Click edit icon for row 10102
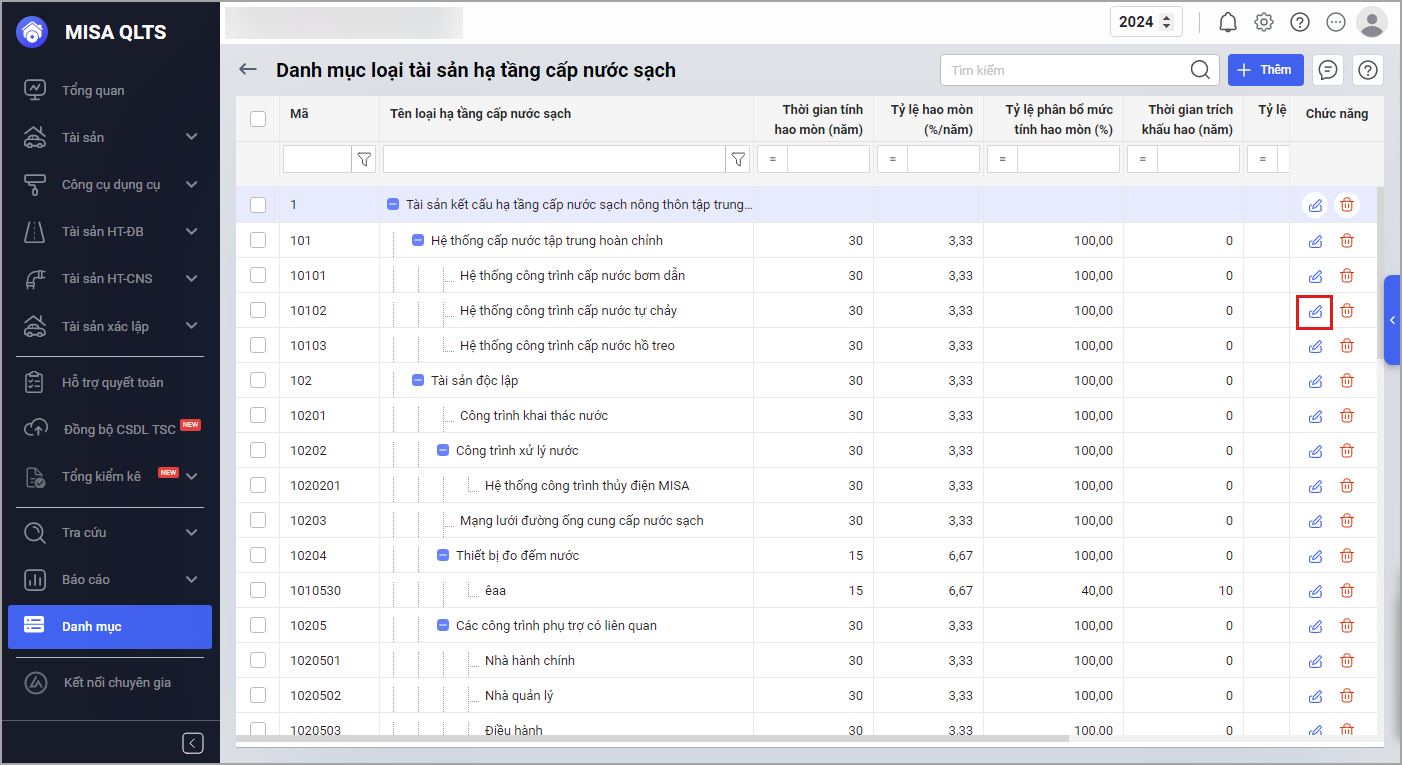The width and height of the screenshot is (1402, 765). click(x=1315, y=311)
